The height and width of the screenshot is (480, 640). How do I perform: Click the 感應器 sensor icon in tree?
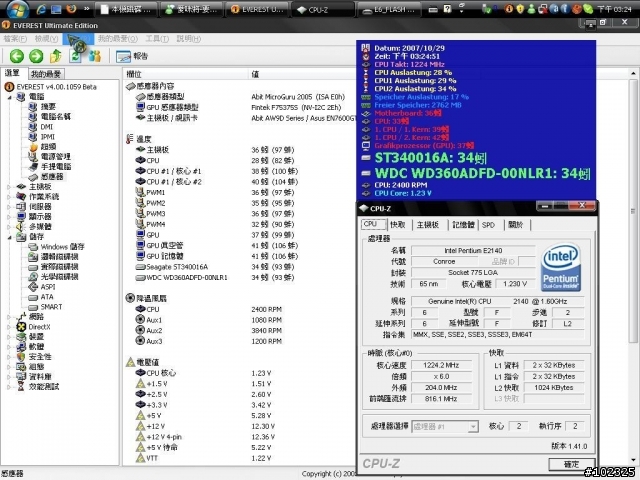[33, 177]
